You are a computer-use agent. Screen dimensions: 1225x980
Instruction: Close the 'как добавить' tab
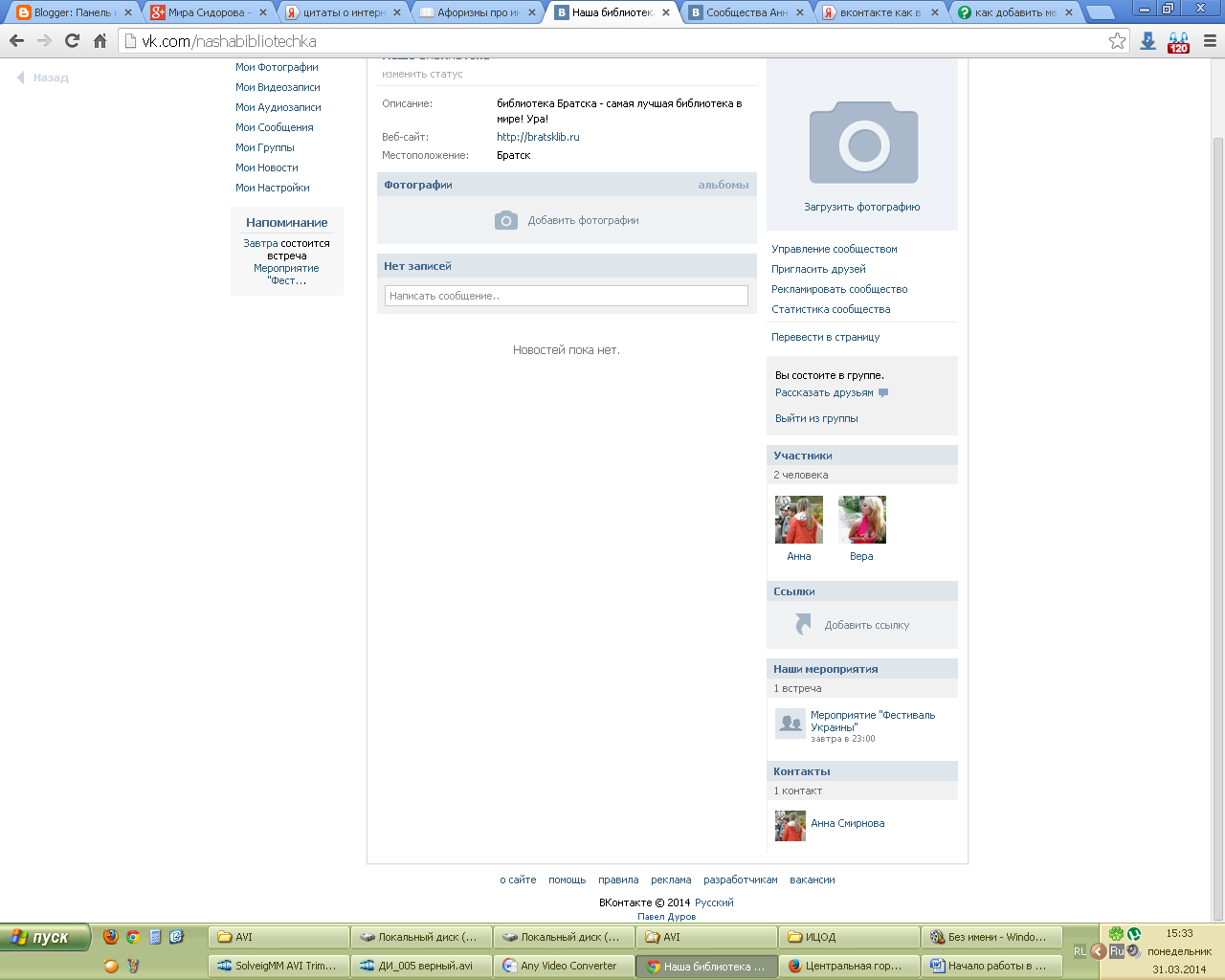(1069, 12)
